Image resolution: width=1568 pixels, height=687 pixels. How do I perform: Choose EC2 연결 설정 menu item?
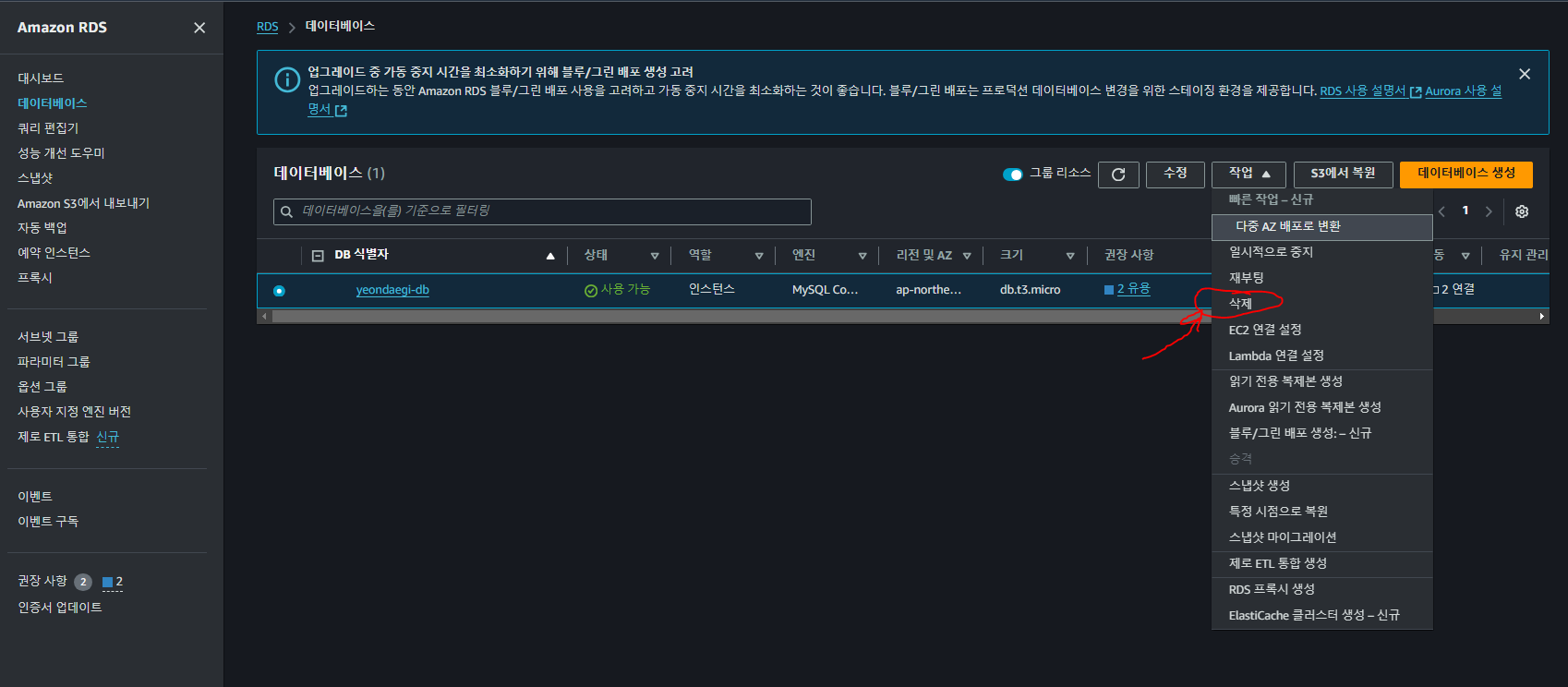point(1321,330)
